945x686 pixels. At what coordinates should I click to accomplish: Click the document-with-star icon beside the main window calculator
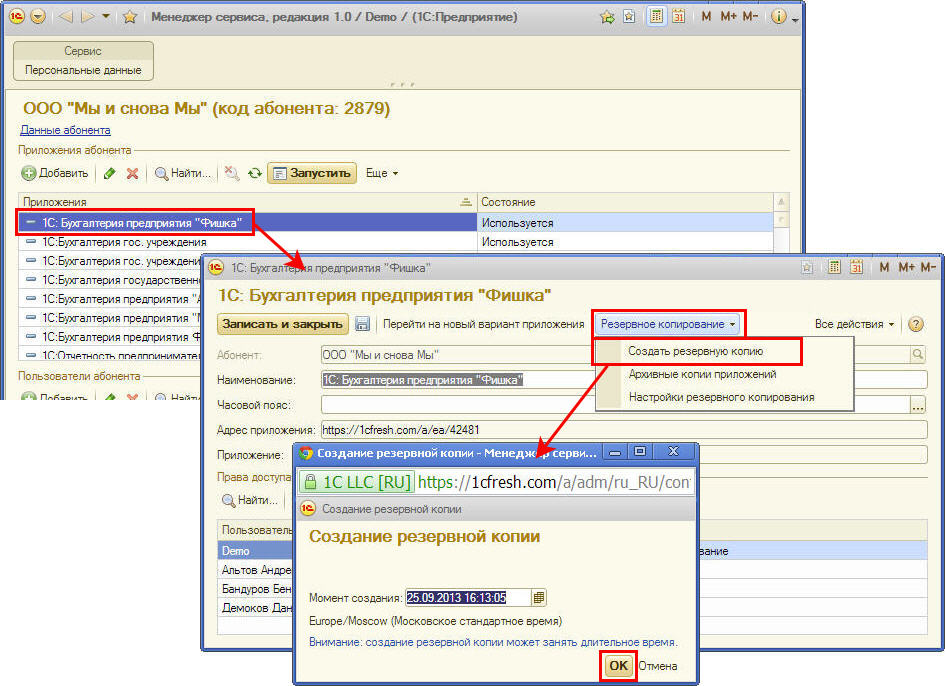pyautogui.click(x=629, y=17)
